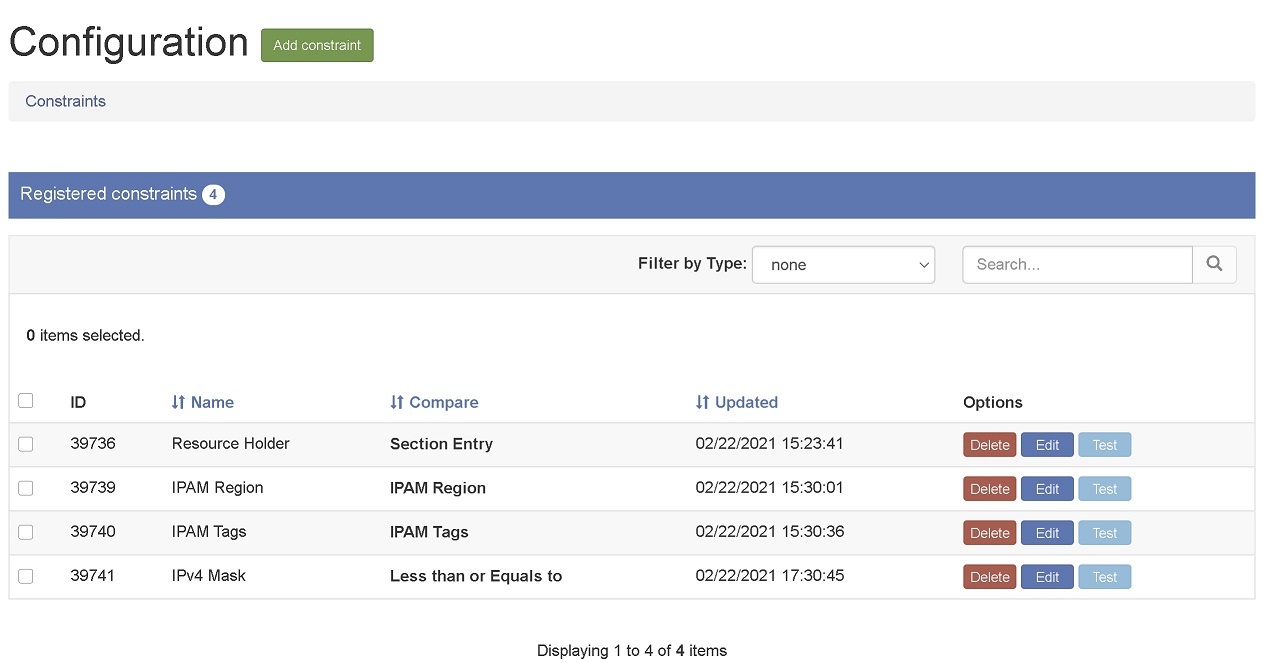1263x663 pixels.
Task: Edit the IPAM Region constraint
Action: (x=1047, y=489)
